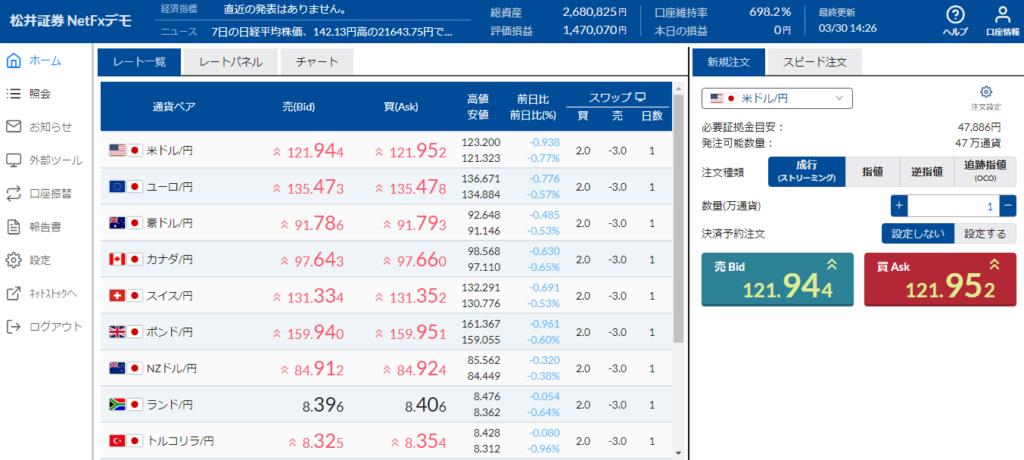The height and width of the screenshot is (460, 1024).
Task: Click the 売(Bid) column header
Action: point(300,107)
